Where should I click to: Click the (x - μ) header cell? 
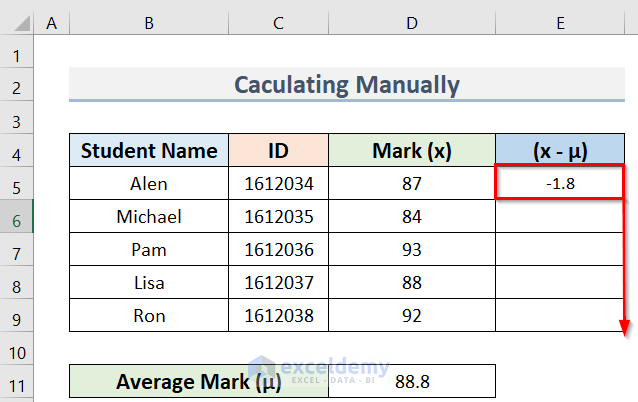click(x=558, y=151)
